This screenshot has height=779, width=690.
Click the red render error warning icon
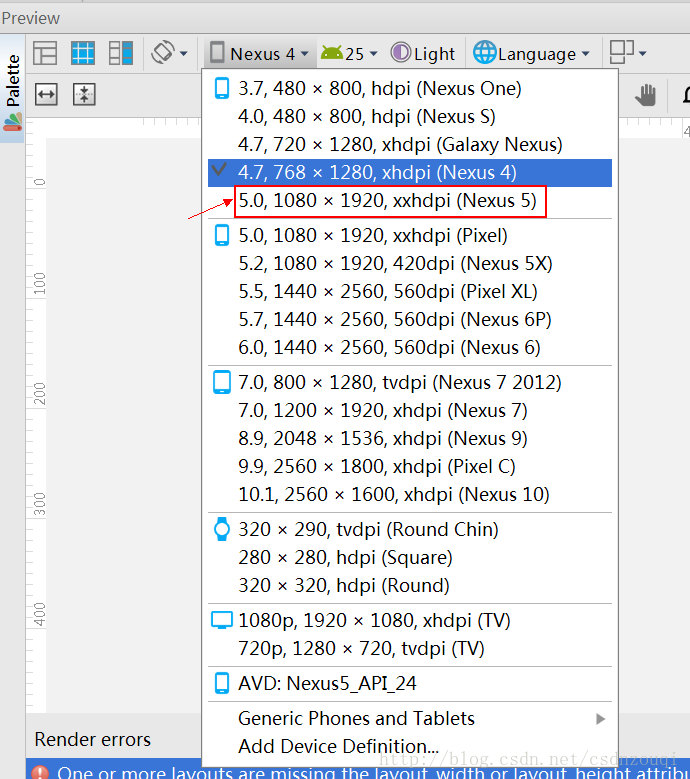click(40, 773)
